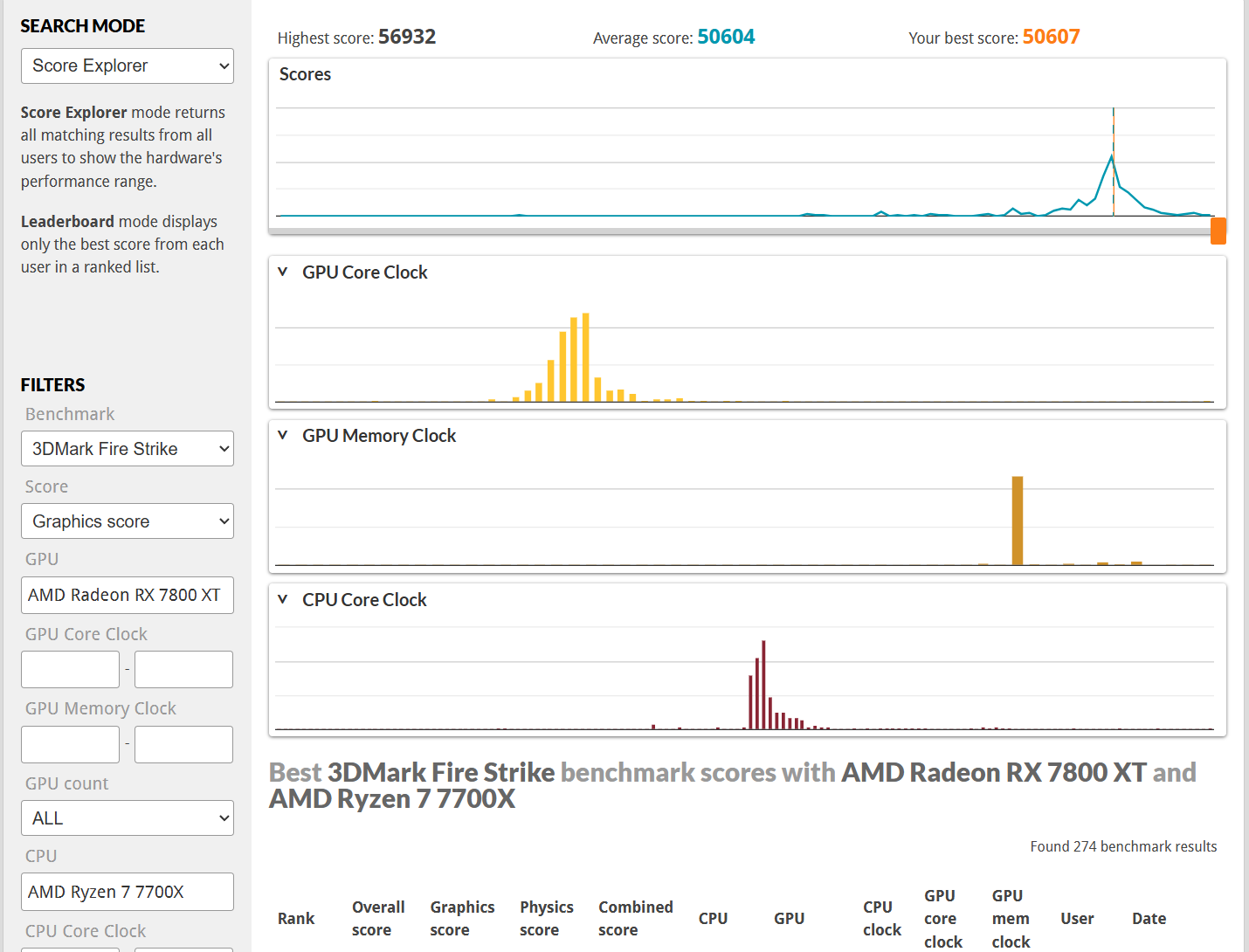Screen dimensions: 1249x952
Task: Open the GPU count ALL dropdown
Action: coord(128,818)
